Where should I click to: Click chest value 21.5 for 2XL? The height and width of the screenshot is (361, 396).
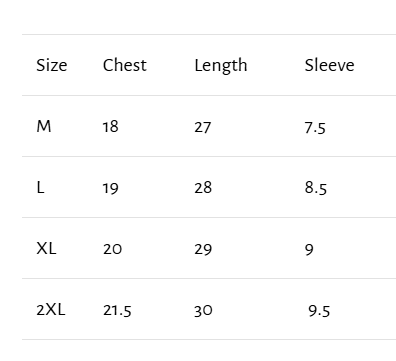click(117, 310)
